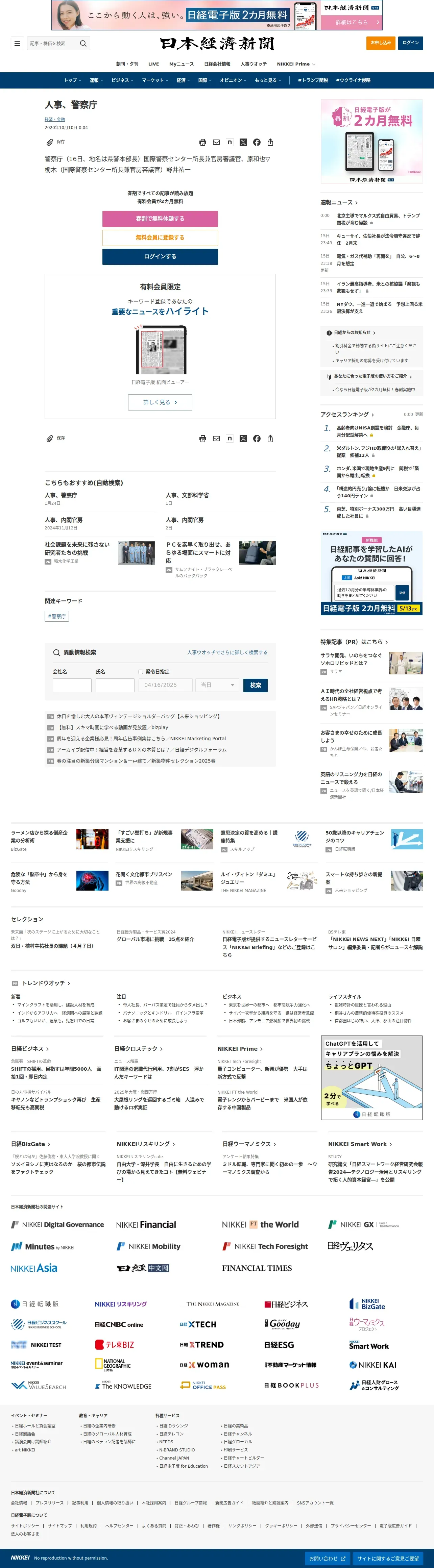
Task: Open 日経会社情報 in the header menu
Action: (x=217, y=64)
